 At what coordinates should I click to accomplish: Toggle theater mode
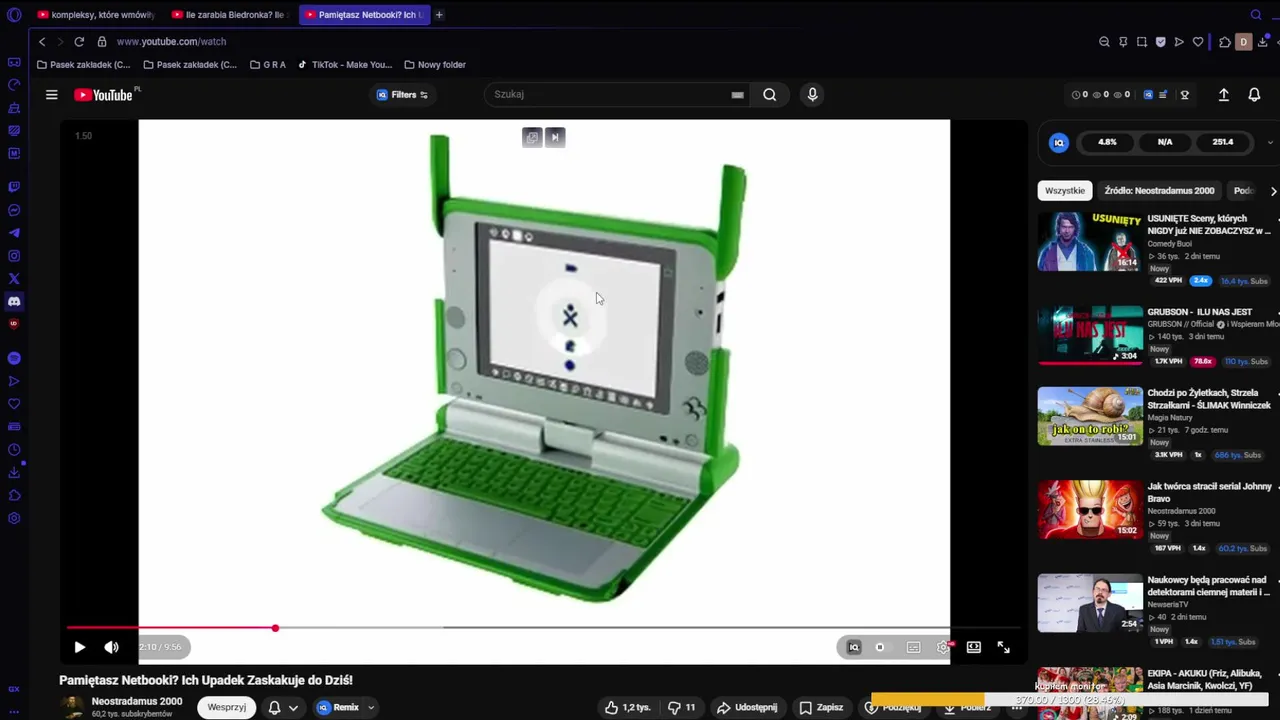click(x=974, y=647)
